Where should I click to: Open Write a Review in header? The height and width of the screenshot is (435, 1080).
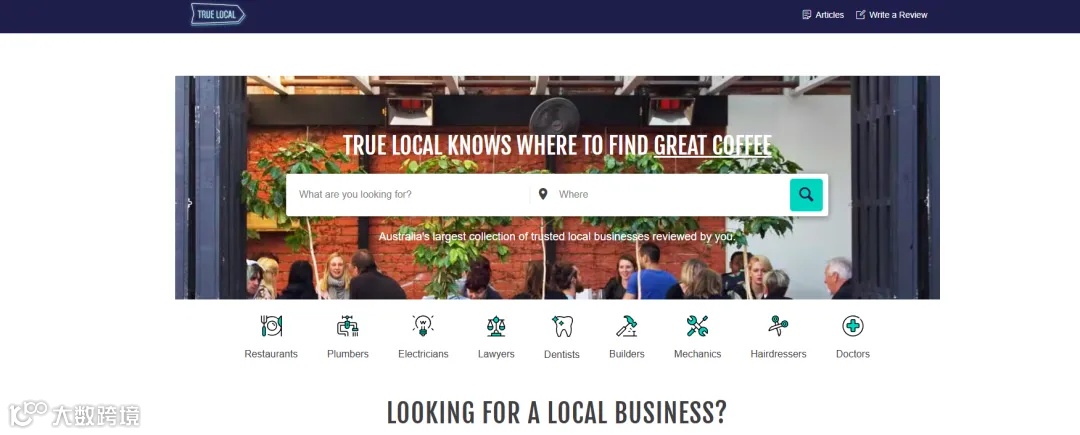[891, 14]
